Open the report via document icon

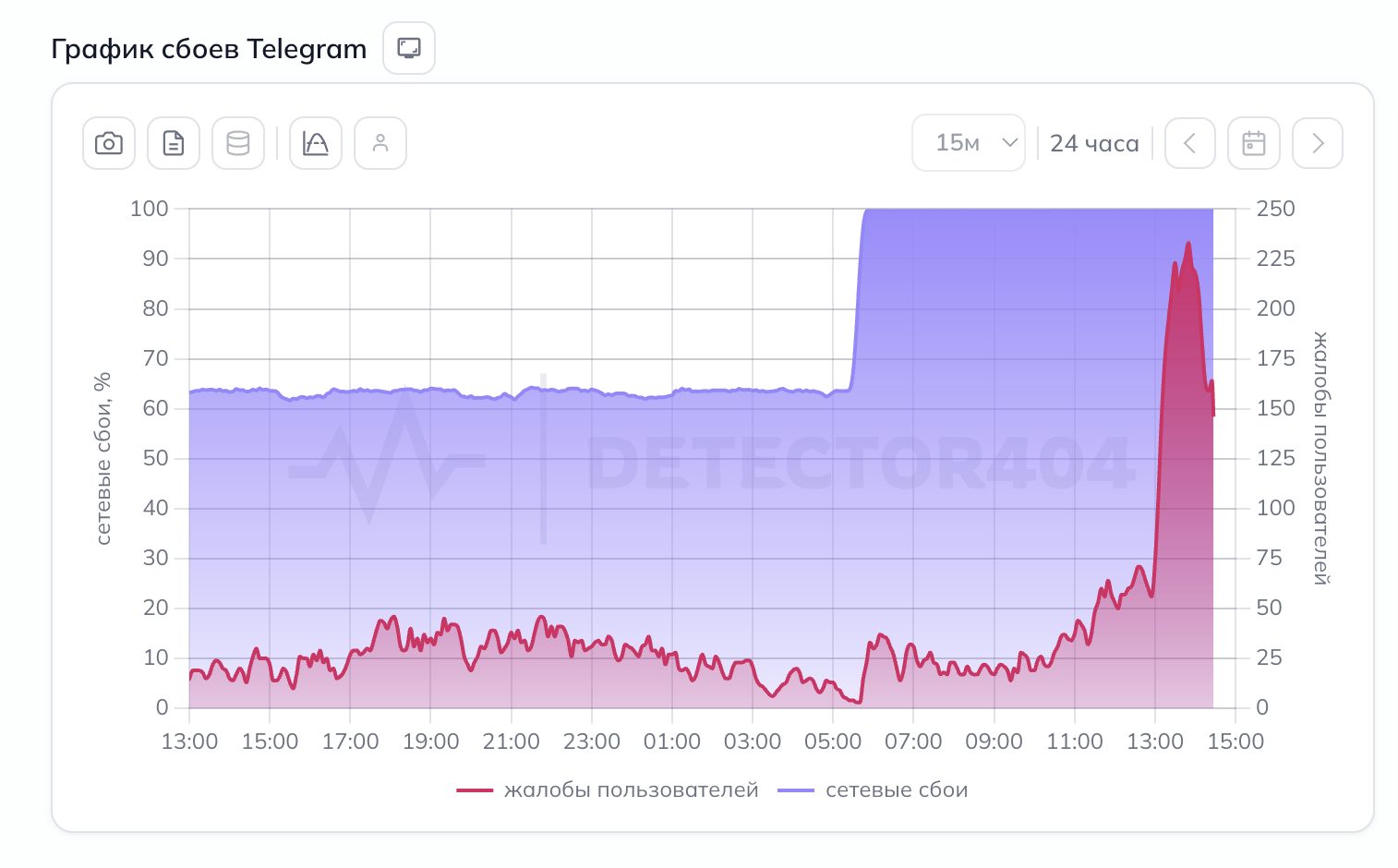(173, 143)
